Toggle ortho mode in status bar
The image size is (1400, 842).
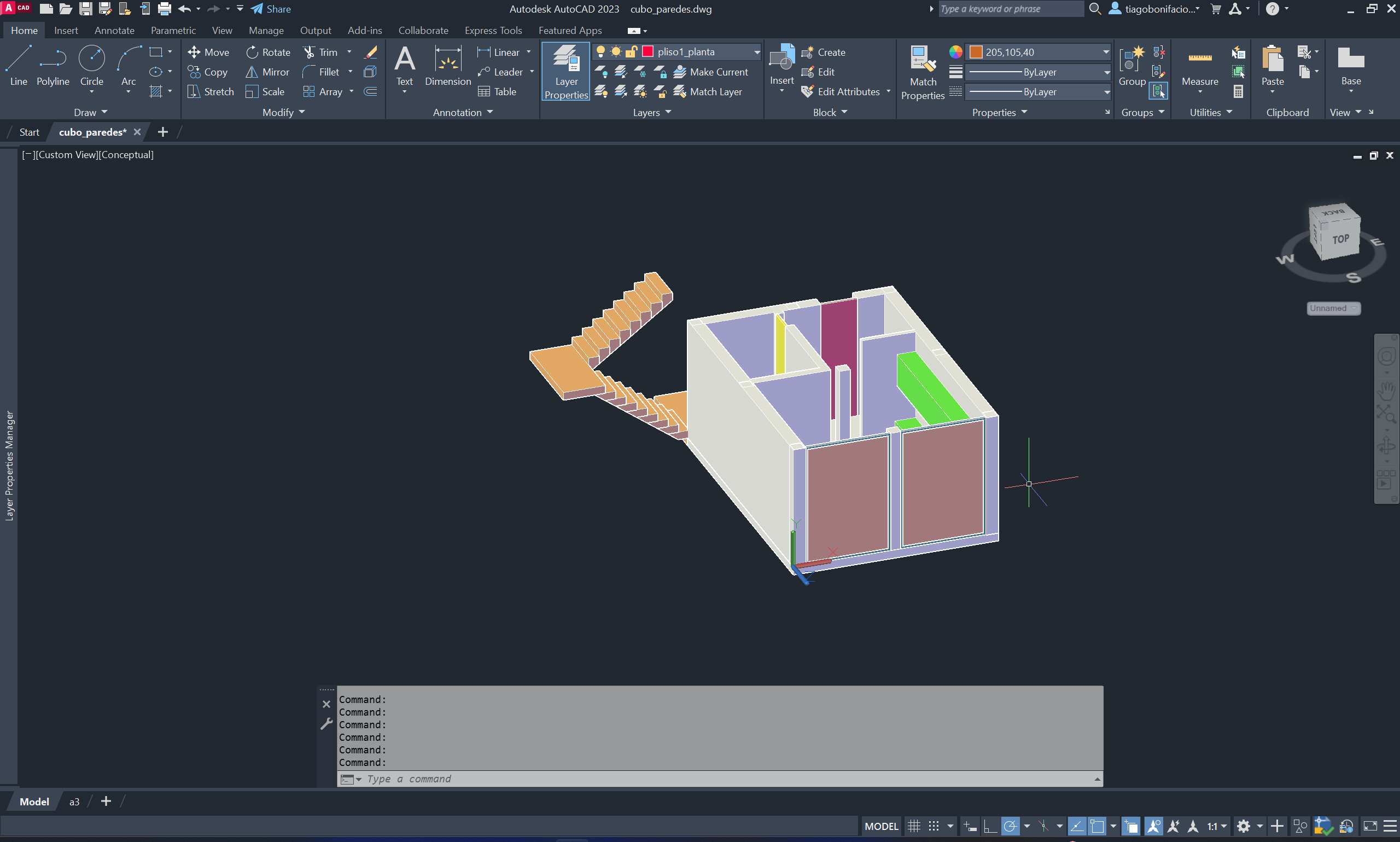pos(990,826)
